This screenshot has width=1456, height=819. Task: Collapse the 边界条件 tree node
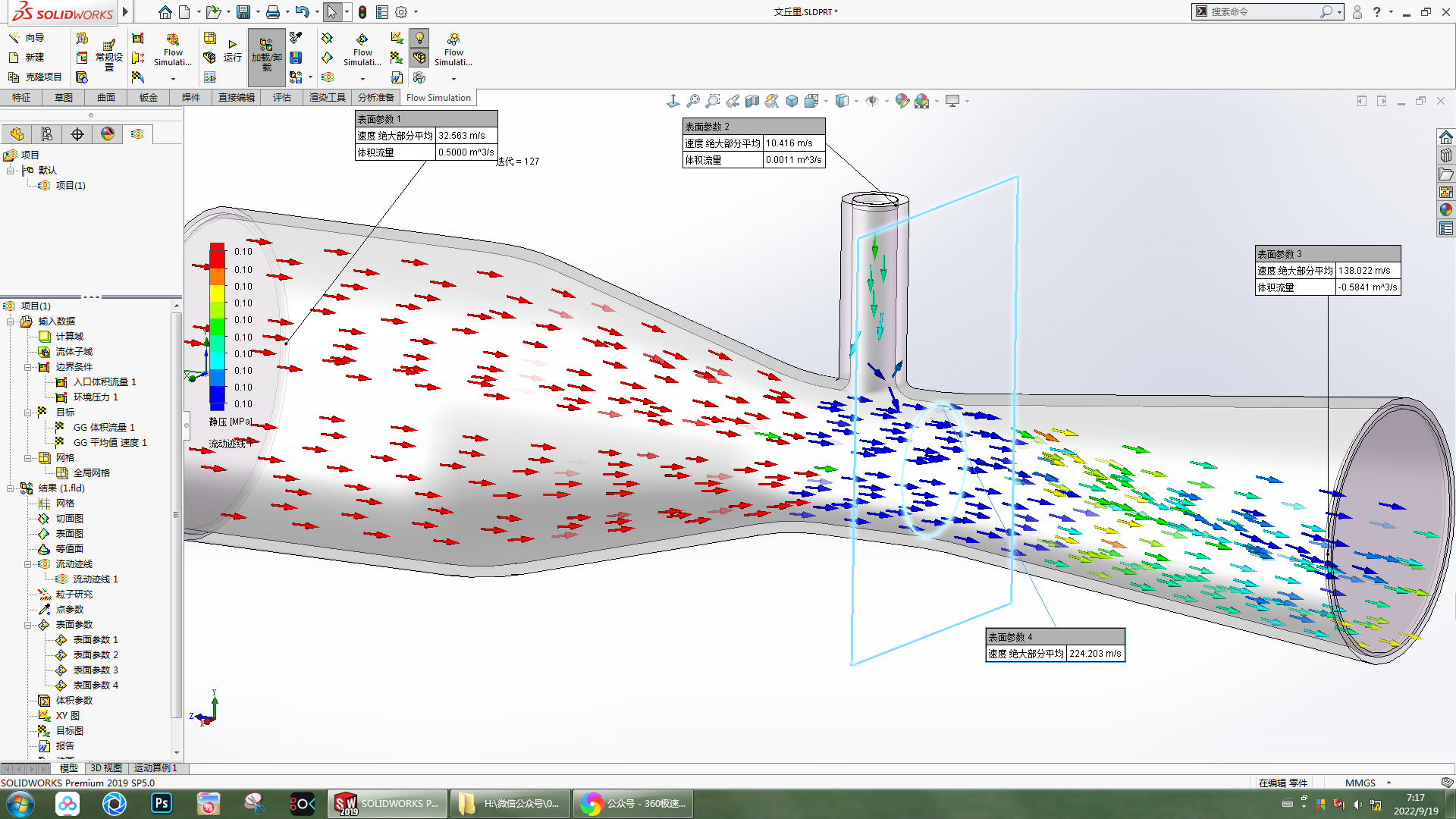(27, 367)
